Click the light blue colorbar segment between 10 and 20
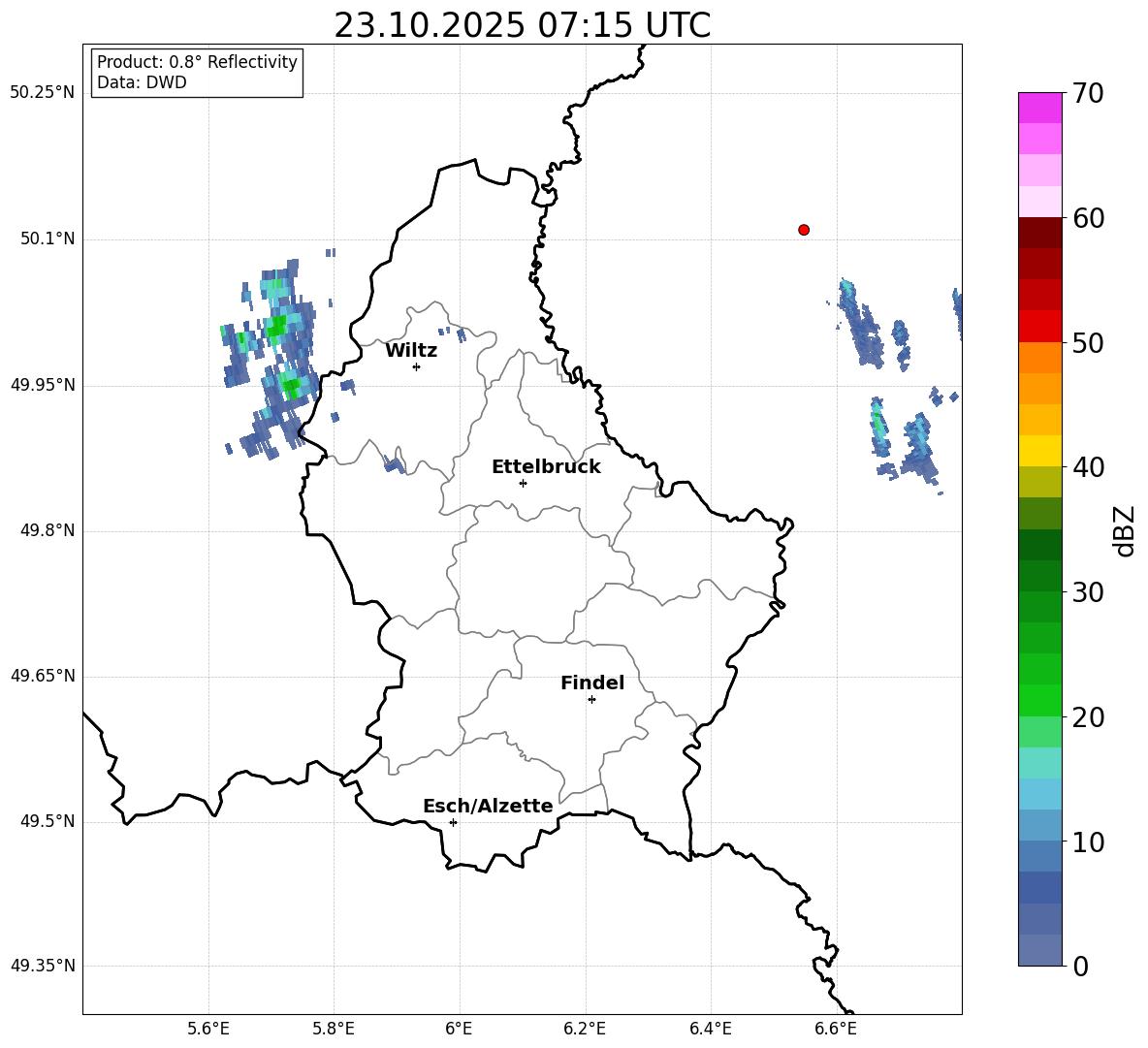The height and width of the screenshot is (1048, 1148). 1039,794
